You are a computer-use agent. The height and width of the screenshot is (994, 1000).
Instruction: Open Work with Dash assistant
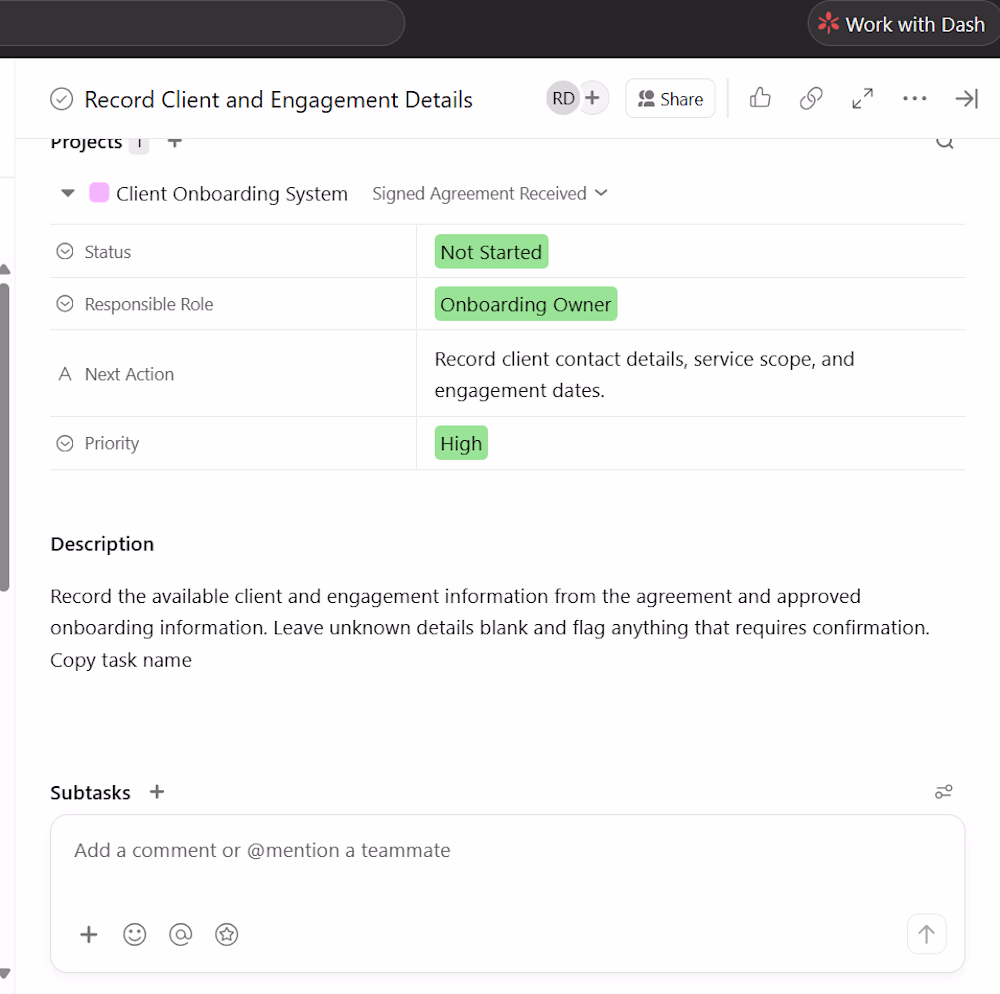click(902, 24)
